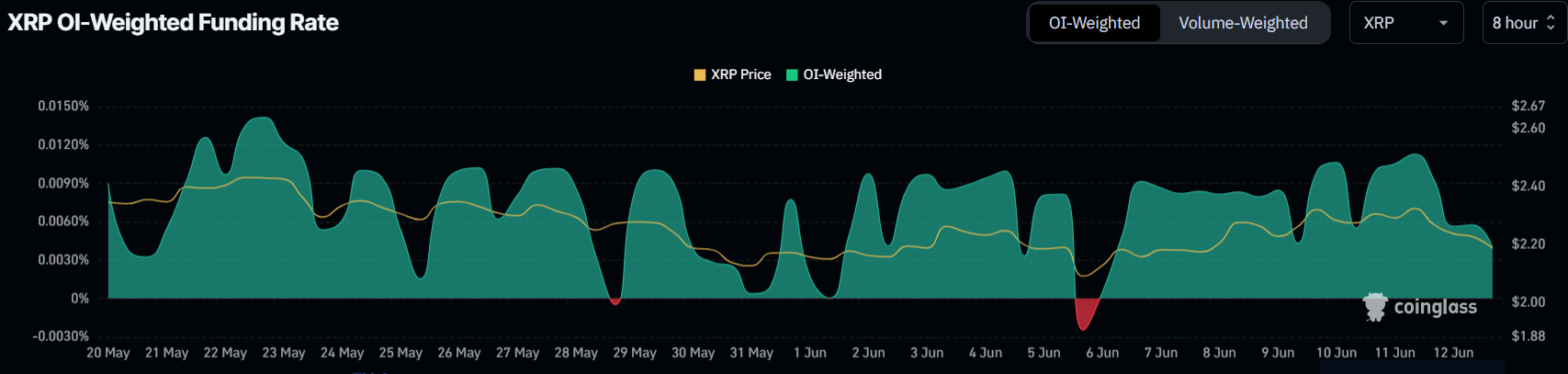Click the $2.20 price axis label
The width and height of the screenshot is (1568, 374).
(x=1529, y=244)
